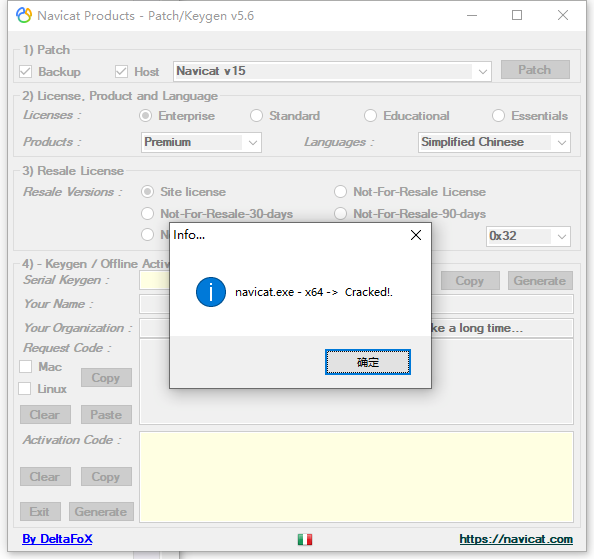Screen dimensions: 594x559
Task: Toggle the Backup checkbox
Action: tap(25, 72)
